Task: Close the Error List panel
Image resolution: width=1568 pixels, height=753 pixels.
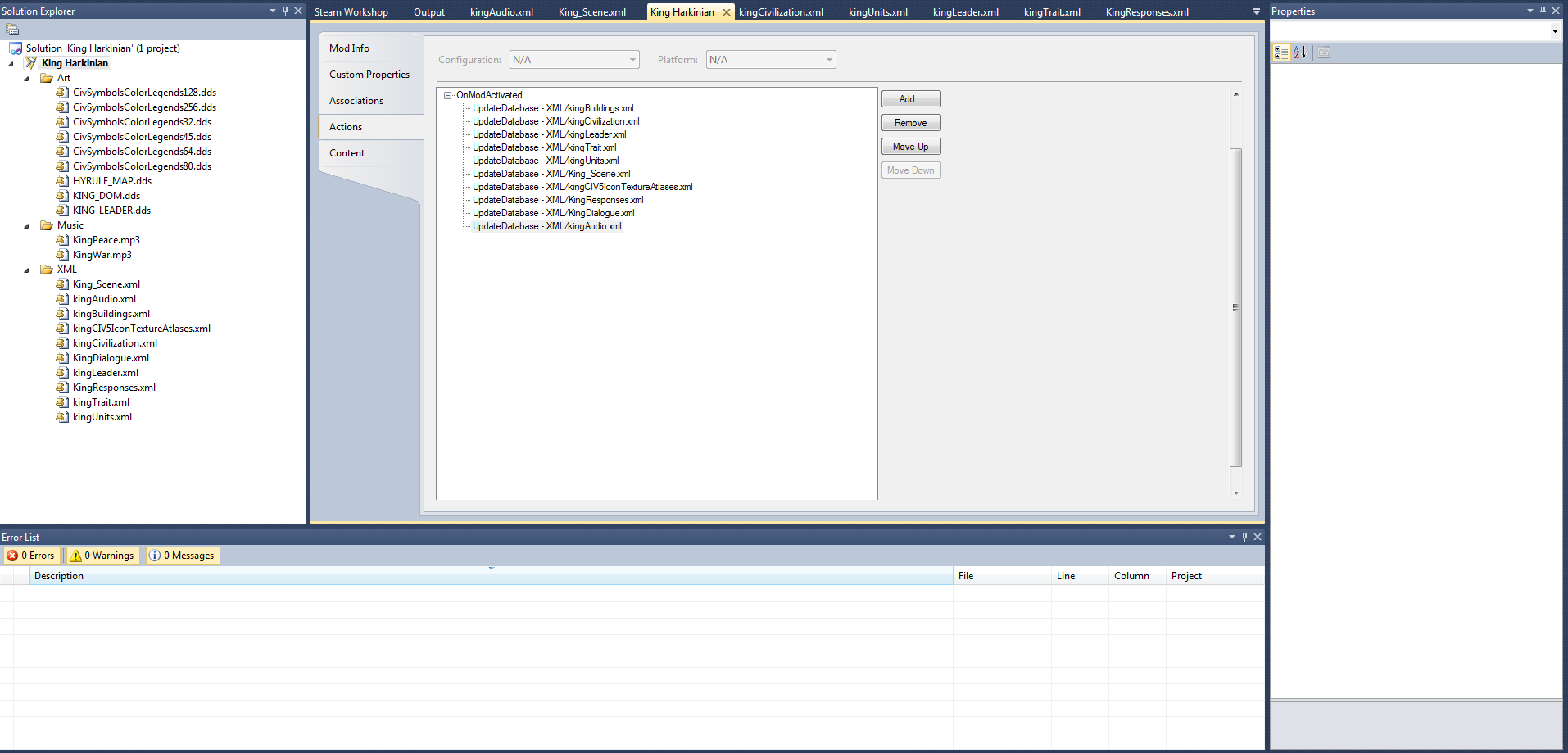Action: click(x=1258, y=537)
